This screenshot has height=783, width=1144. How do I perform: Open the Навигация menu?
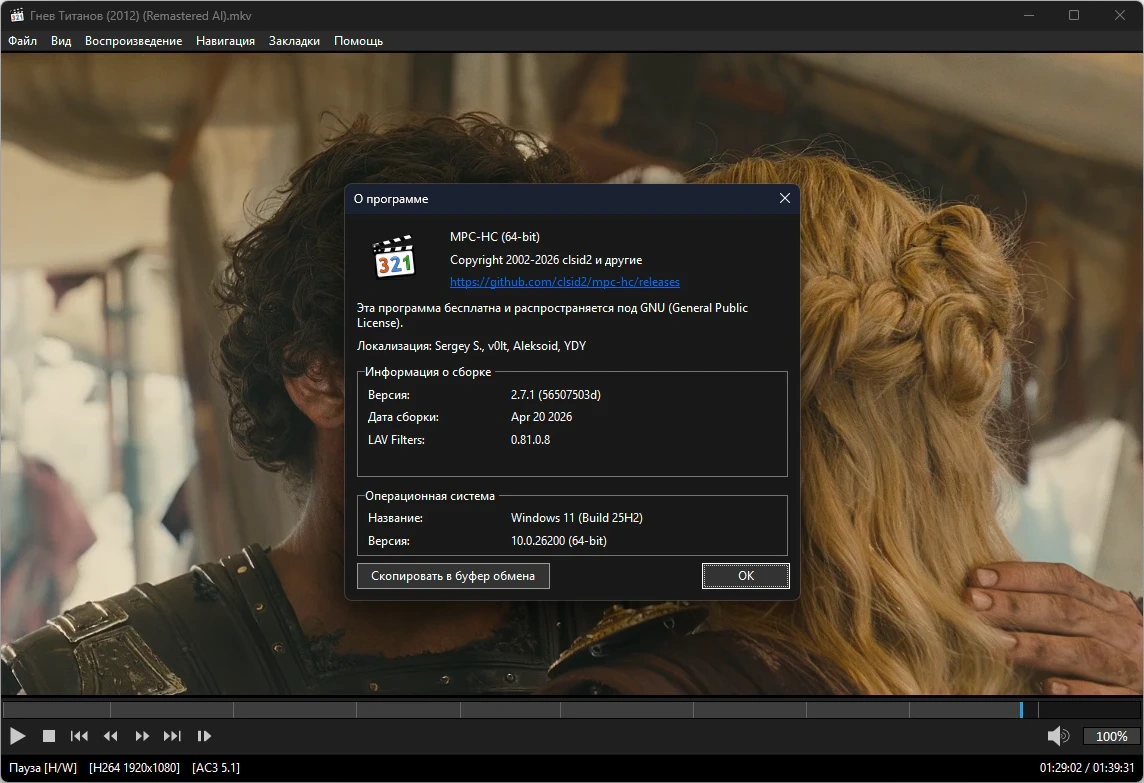click(225, 41)
